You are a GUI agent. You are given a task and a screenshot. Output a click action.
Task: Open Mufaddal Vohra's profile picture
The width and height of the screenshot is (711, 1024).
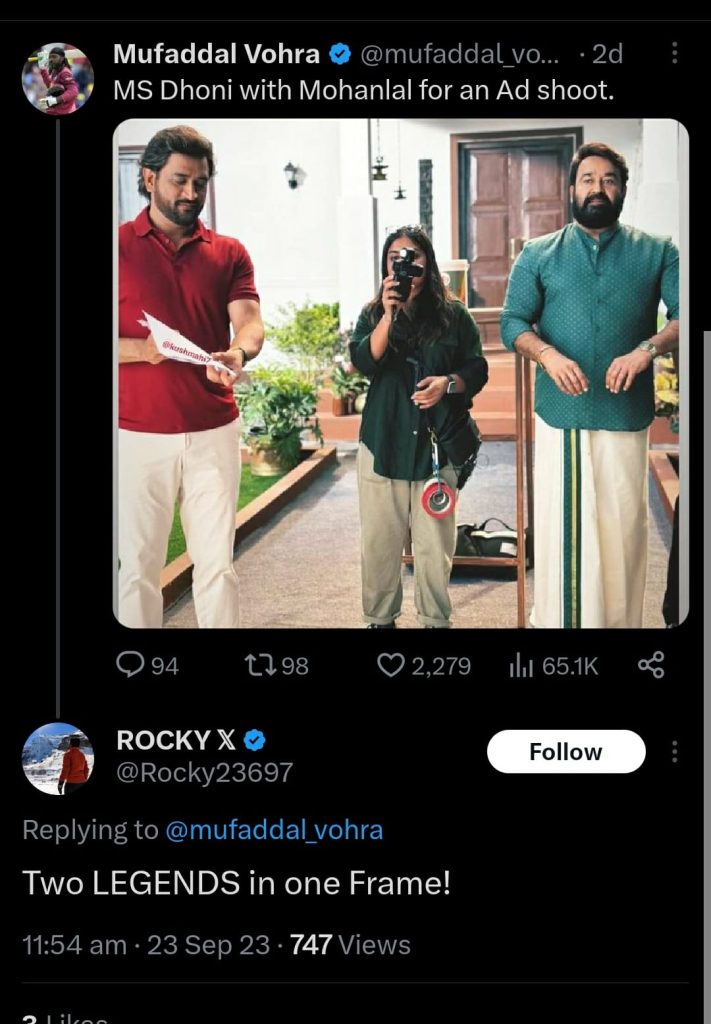(x=58, y=78)
